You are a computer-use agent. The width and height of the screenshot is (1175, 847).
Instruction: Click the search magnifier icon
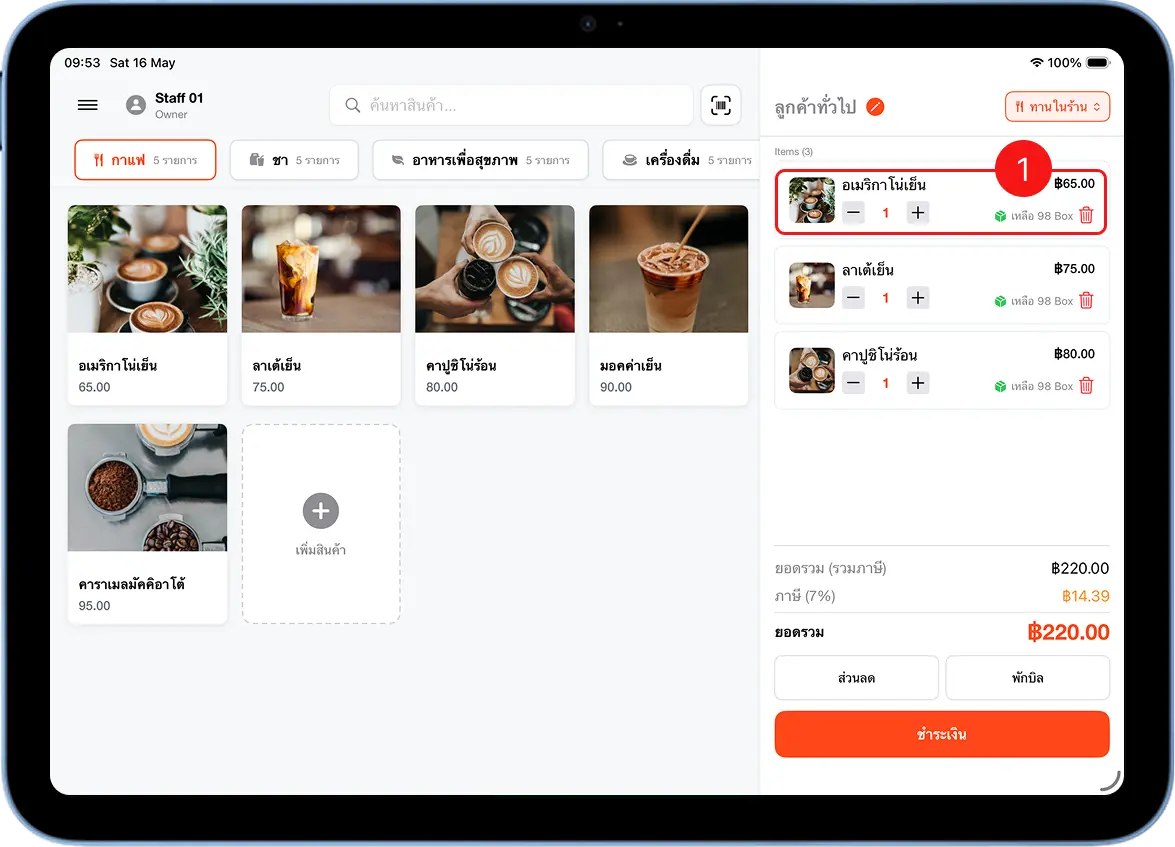click(x=352, y=105)
